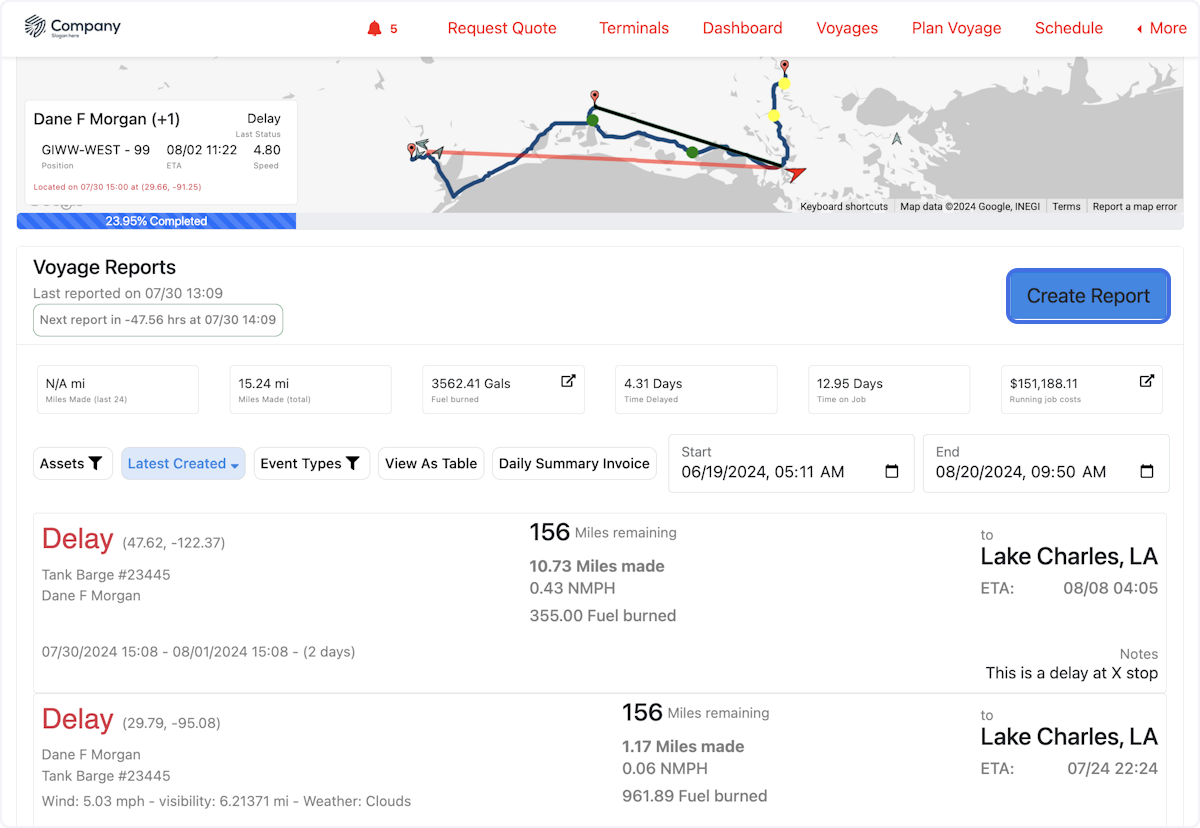Image resolution: width=1200 pixels, height=828 pixels.
Task: Open the Terms link on the map
Action: [x=1066, y=207]
